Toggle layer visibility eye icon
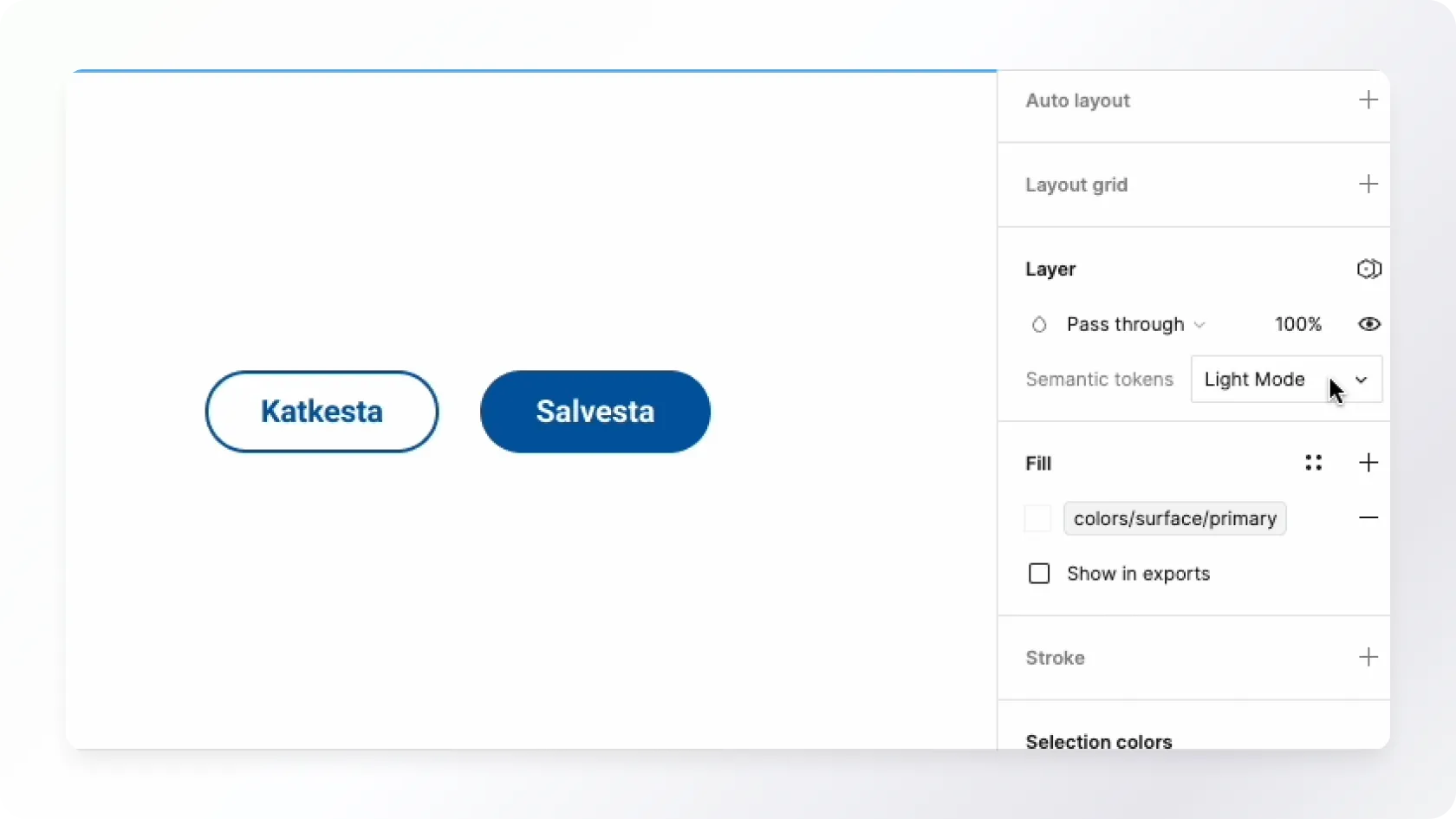Image resolution: width=1456 pixels, height=819 pixels. point(1368,324)
